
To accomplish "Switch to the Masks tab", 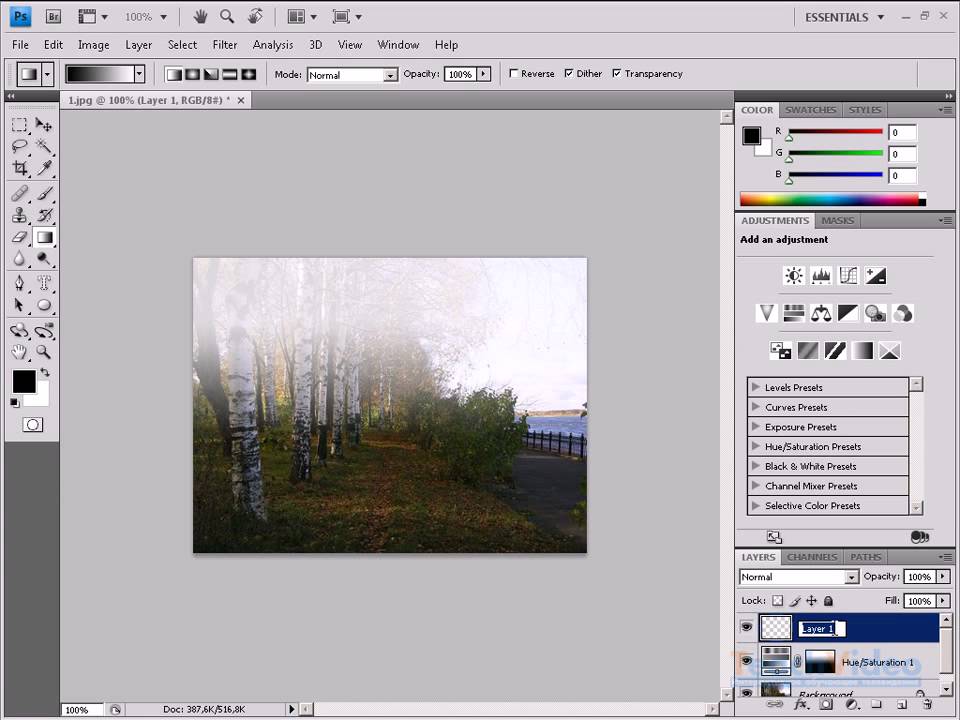I will pos(838,220).
